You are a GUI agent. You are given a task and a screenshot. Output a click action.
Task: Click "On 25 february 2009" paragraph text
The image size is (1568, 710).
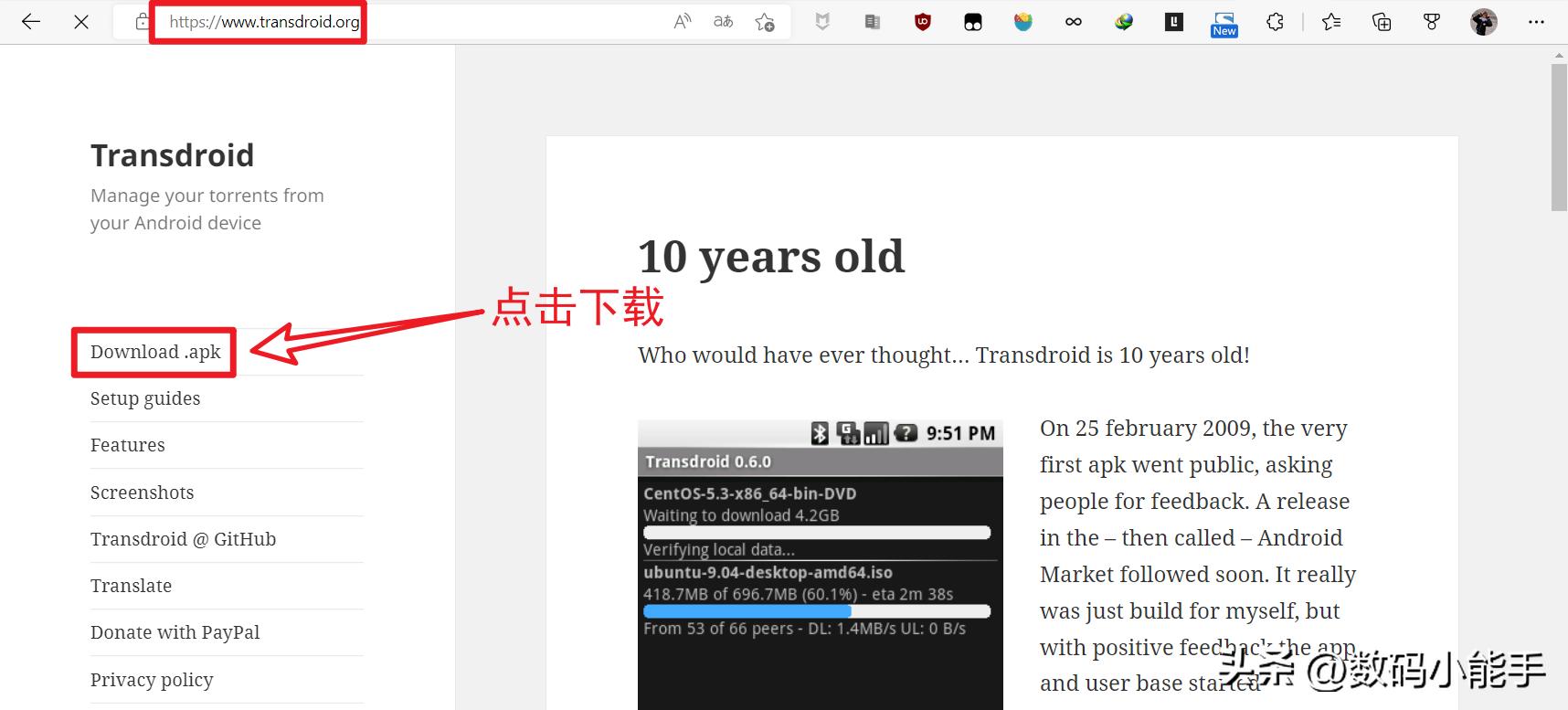(x=1197, y=556)
